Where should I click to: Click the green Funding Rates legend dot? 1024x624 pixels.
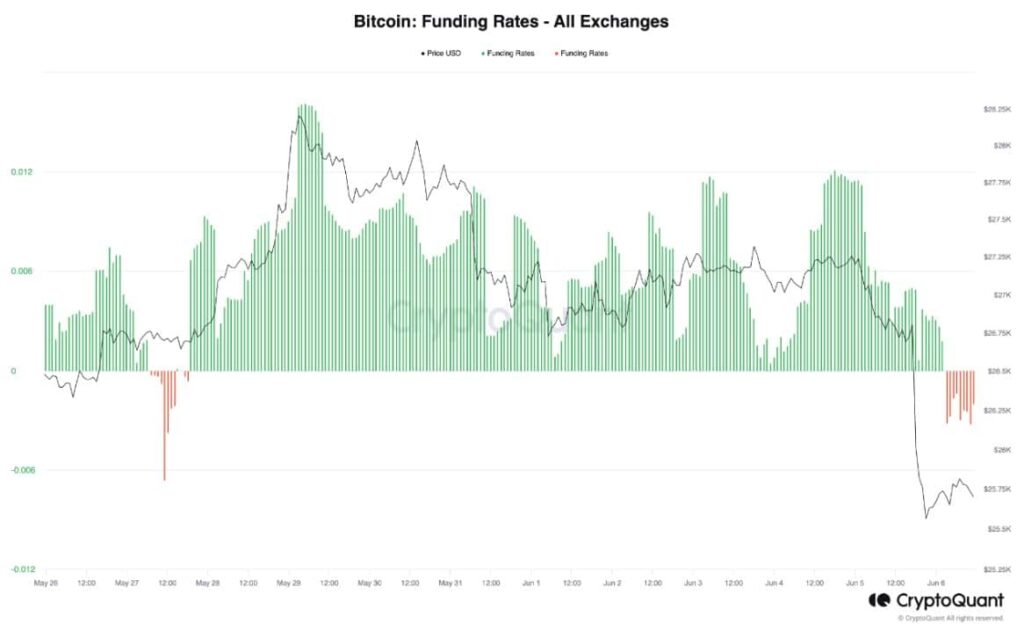pyautogui.click(x=483, y=53)
